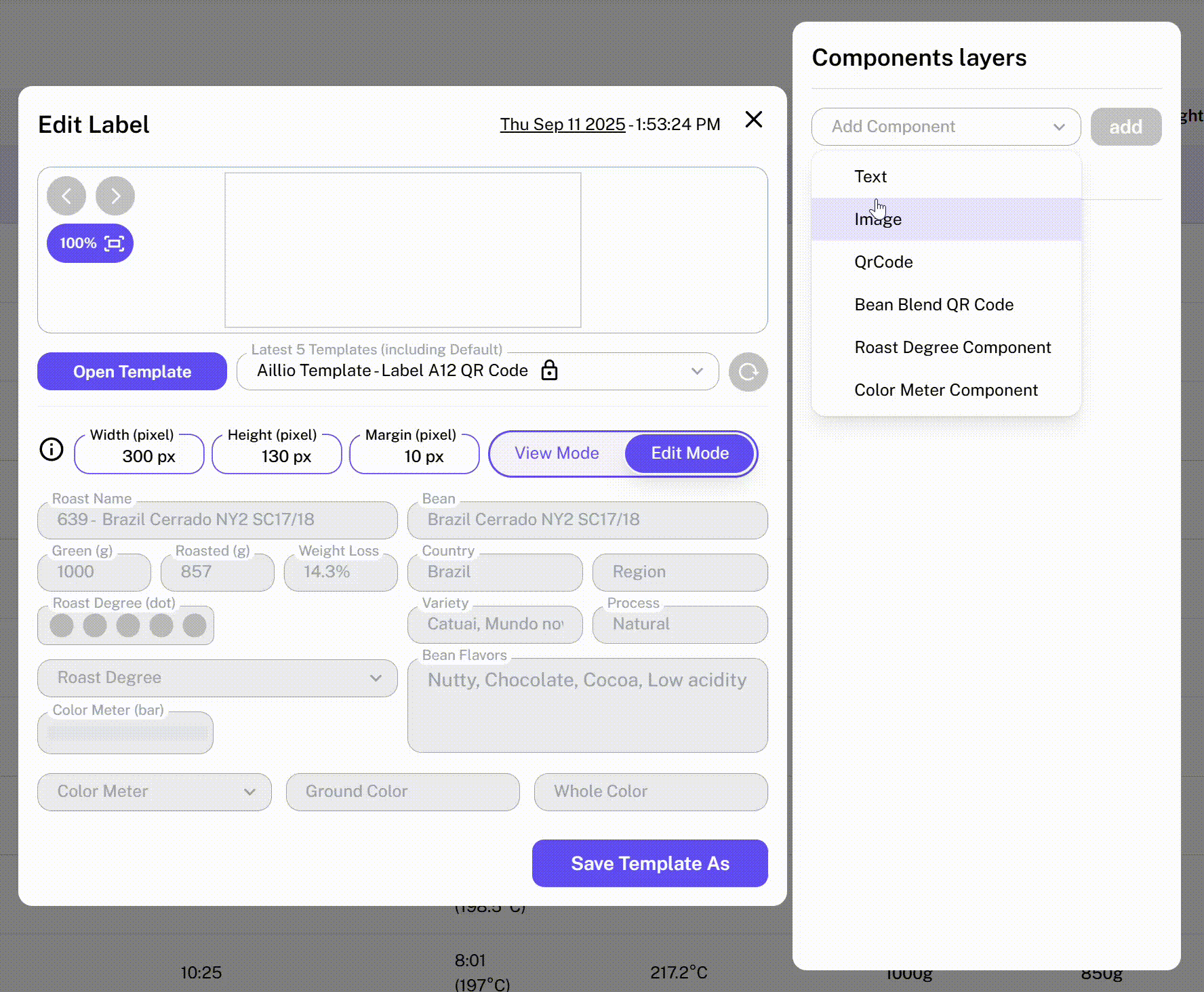
Task: Choose Image from component list
Action: click(878, 220)
